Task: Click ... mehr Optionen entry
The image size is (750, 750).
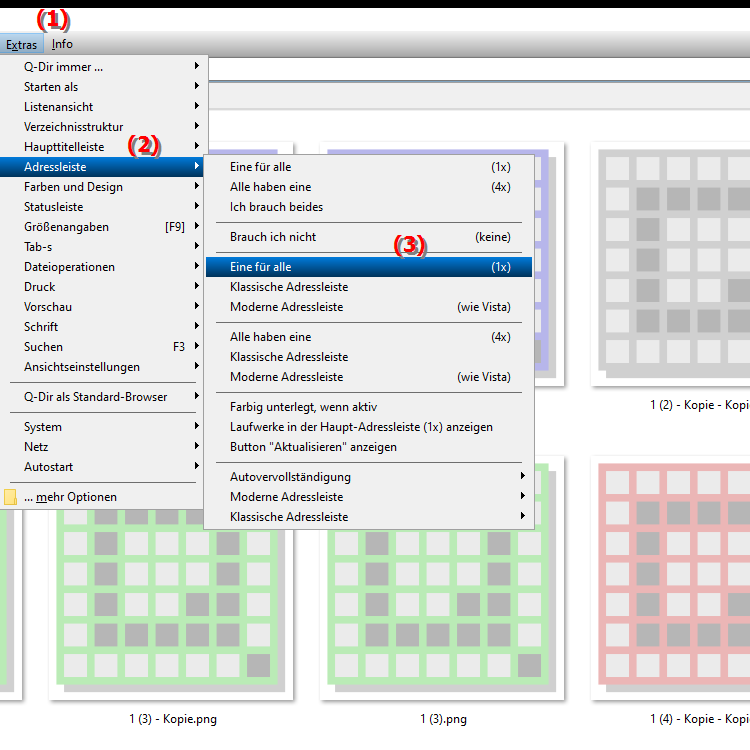Action: 103,497
